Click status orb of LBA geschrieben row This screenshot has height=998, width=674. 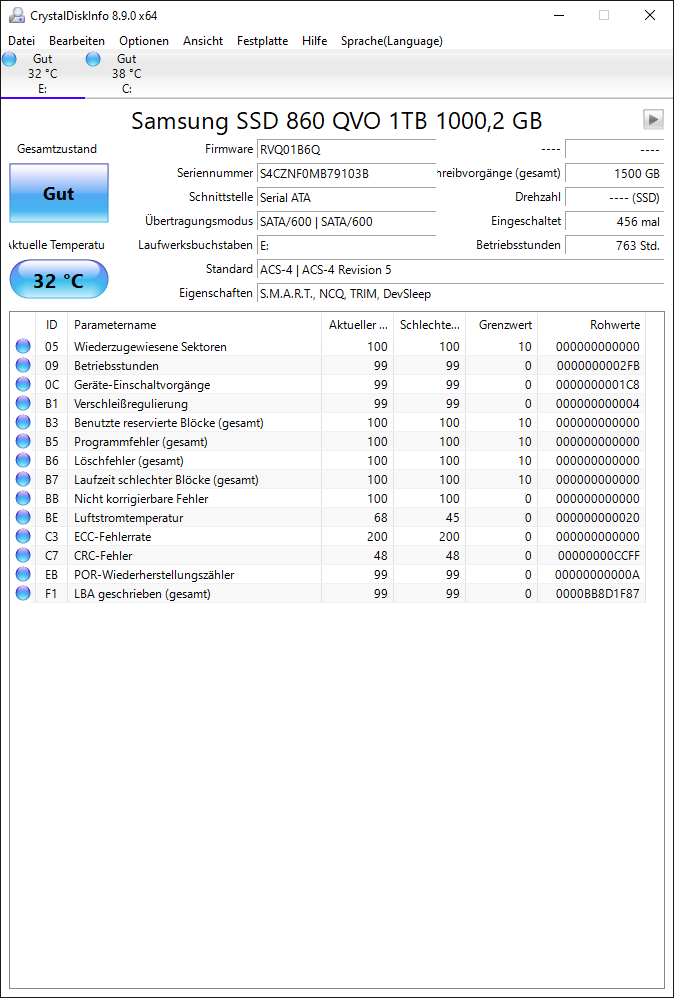click(23, 594)
